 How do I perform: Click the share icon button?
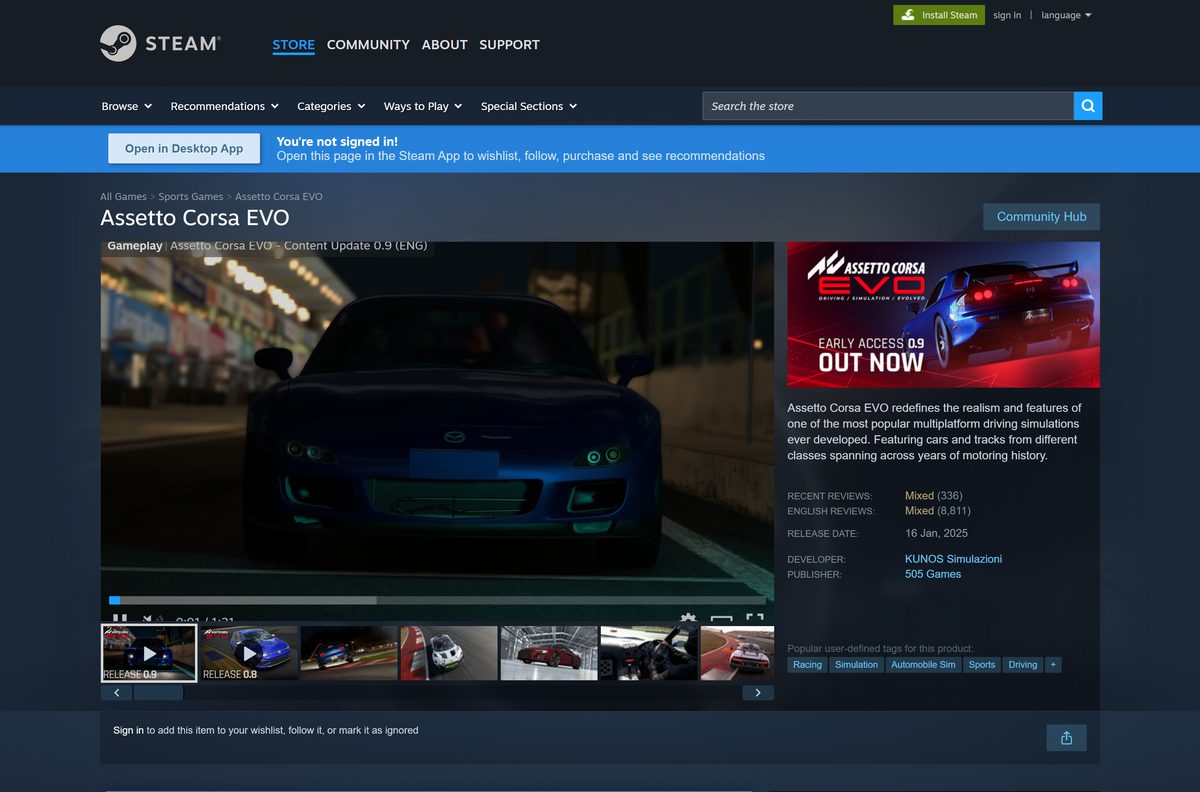point(1066,738)
